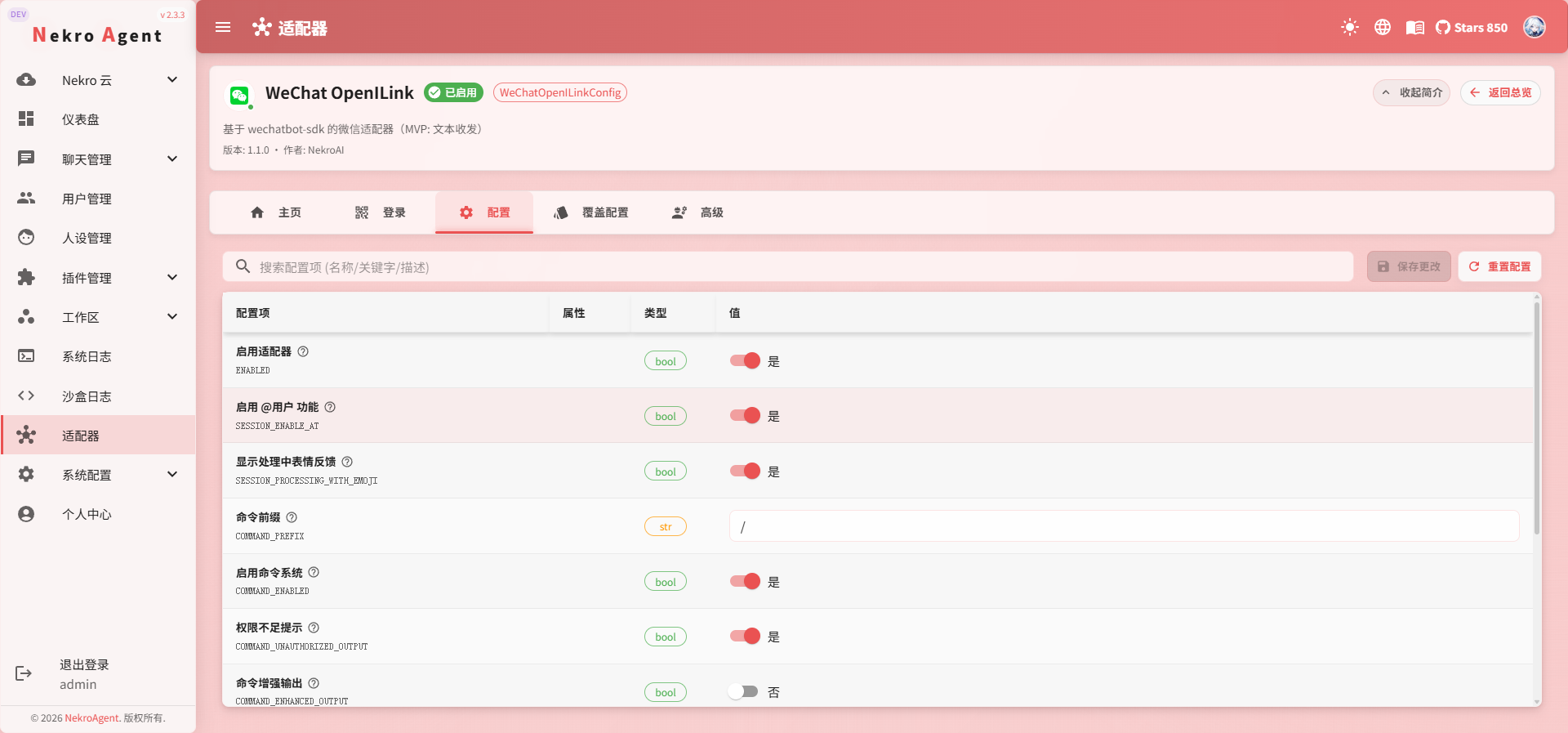Click the help icon next to 启用 @用户 功能
Screen dimensions: 1568x733
[x=330, y=407]
